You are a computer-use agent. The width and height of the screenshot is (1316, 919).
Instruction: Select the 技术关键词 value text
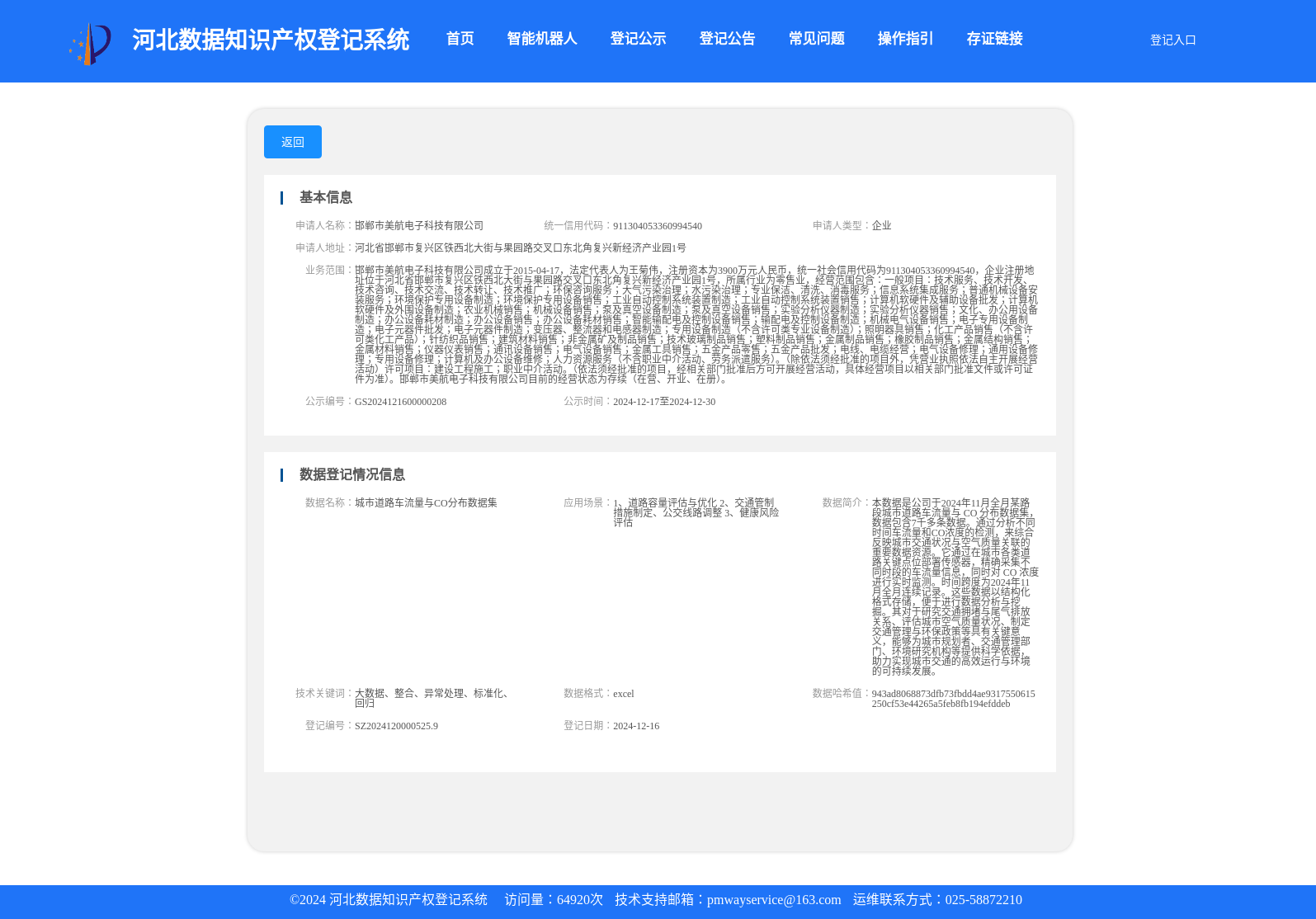[x=433, y=698]
